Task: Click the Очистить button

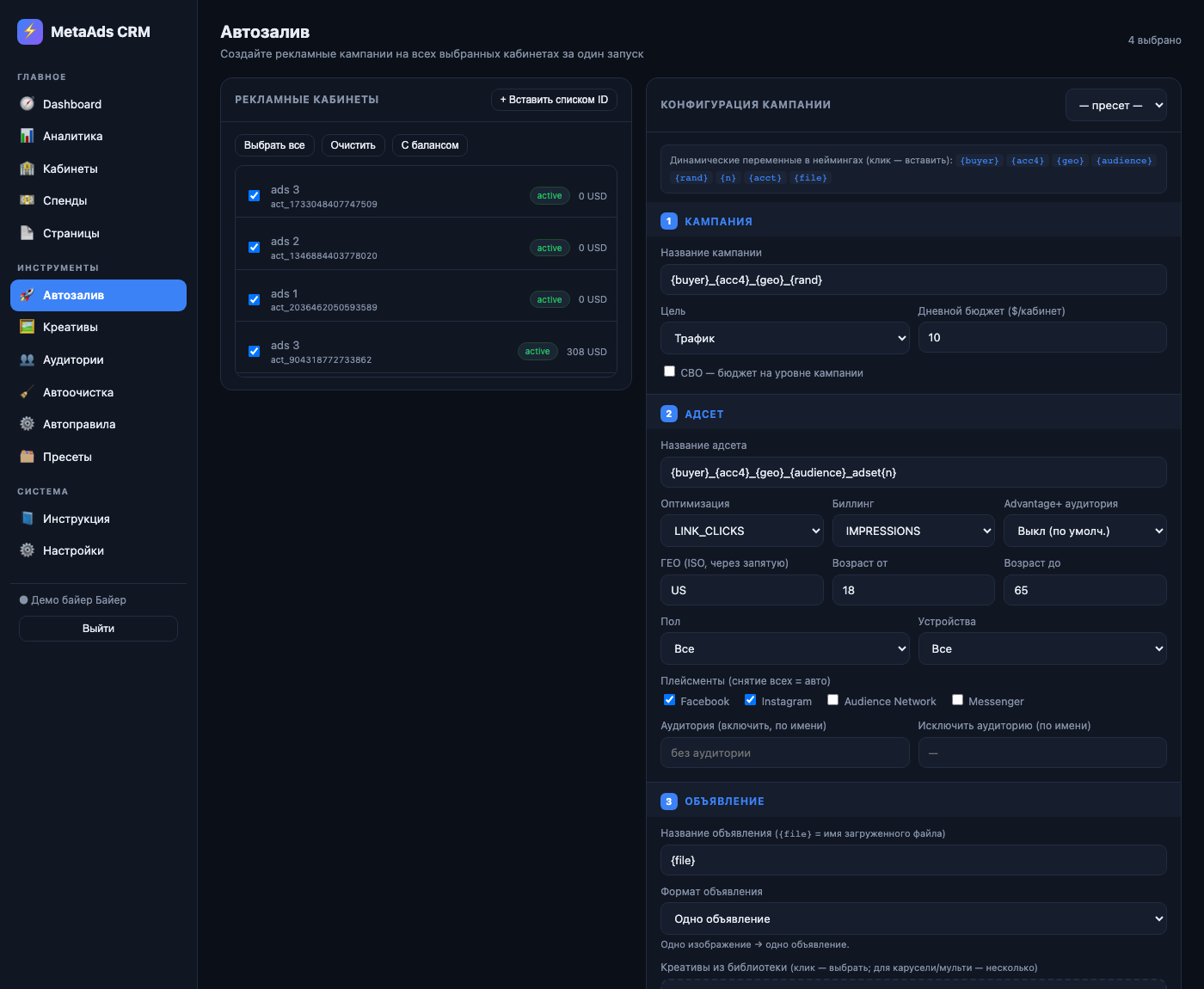Action: coord(353,145)
